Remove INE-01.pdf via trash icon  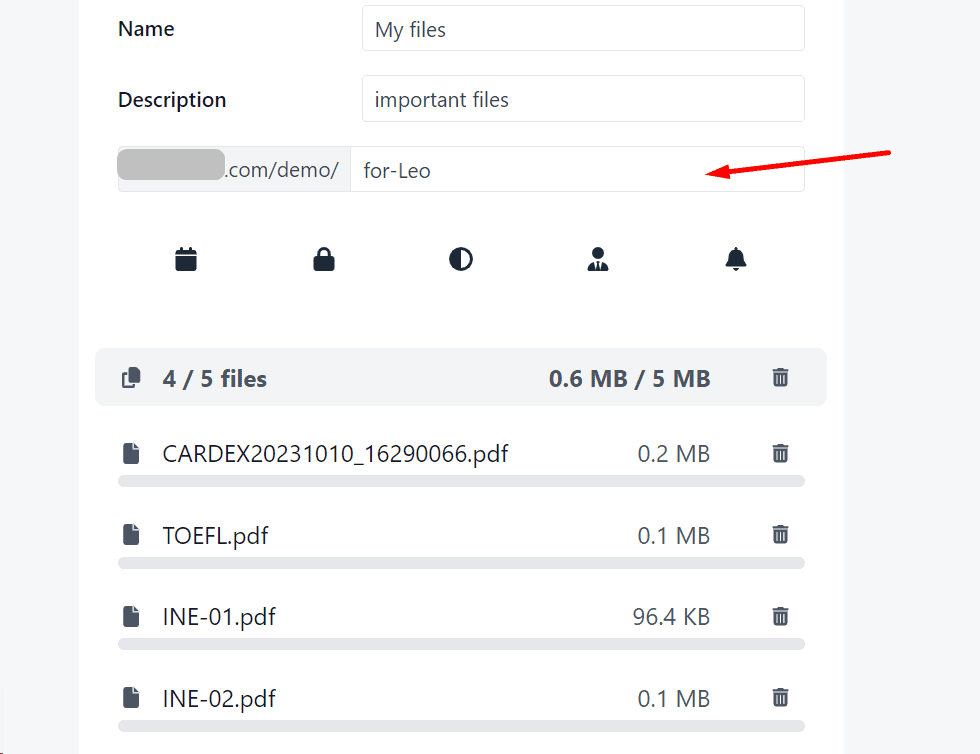pyautogui.click(x=781, y=616)
